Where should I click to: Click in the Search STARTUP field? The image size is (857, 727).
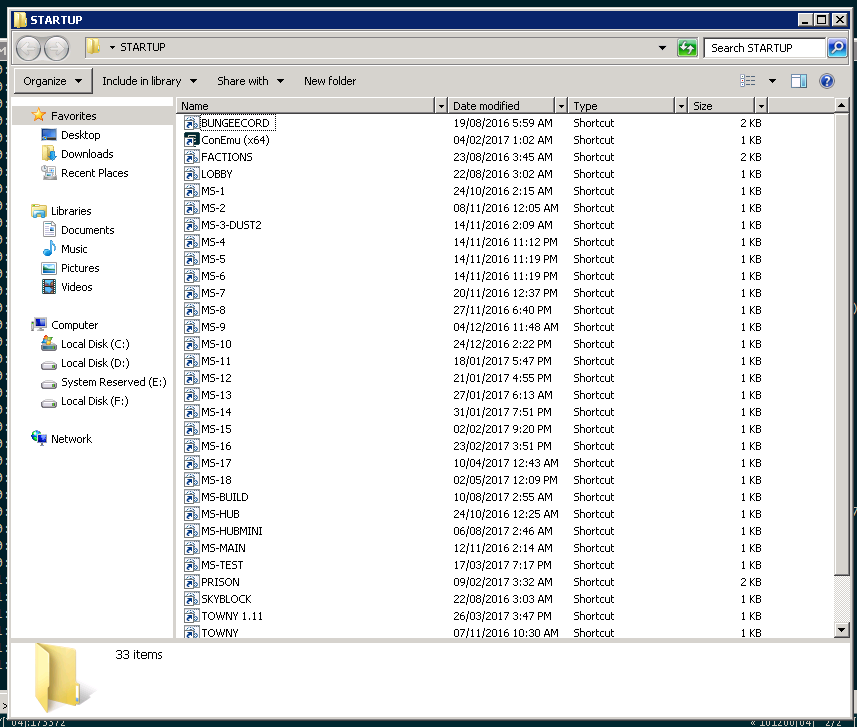[764, 48]
